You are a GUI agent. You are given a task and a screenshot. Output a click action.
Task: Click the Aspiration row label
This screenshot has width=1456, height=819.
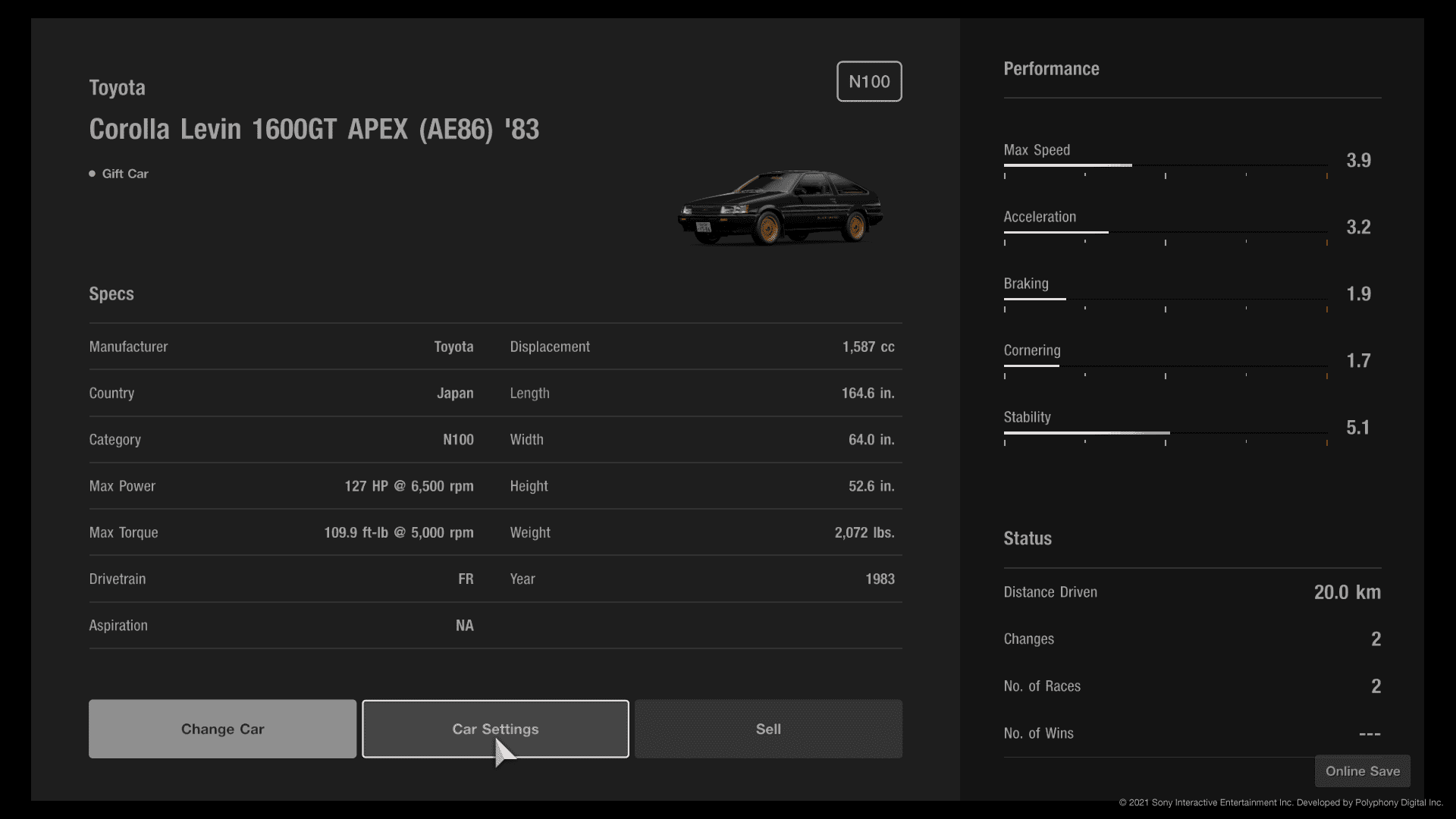click(118, 626)
